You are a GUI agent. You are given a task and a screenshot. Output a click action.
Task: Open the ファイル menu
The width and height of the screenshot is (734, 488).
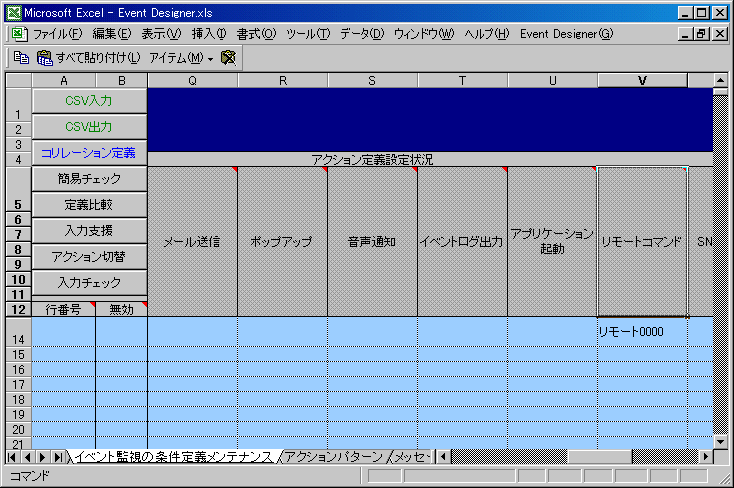(57, 34)
